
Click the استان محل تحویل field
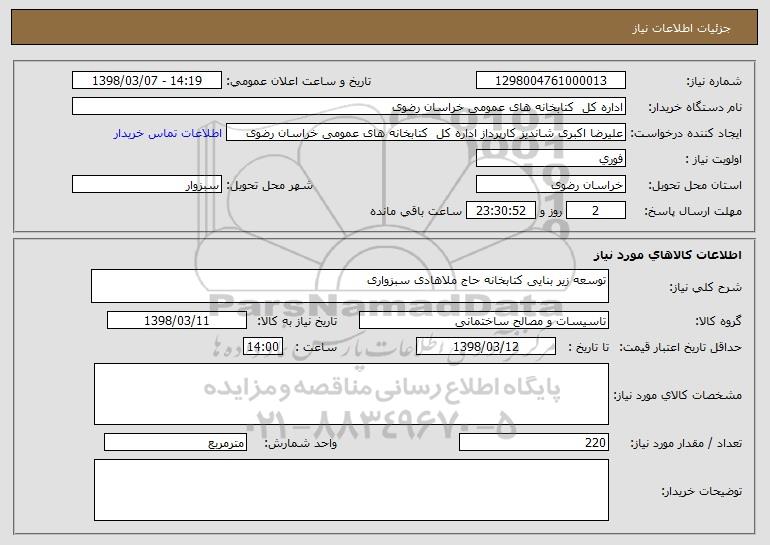(x=550, y=185)
